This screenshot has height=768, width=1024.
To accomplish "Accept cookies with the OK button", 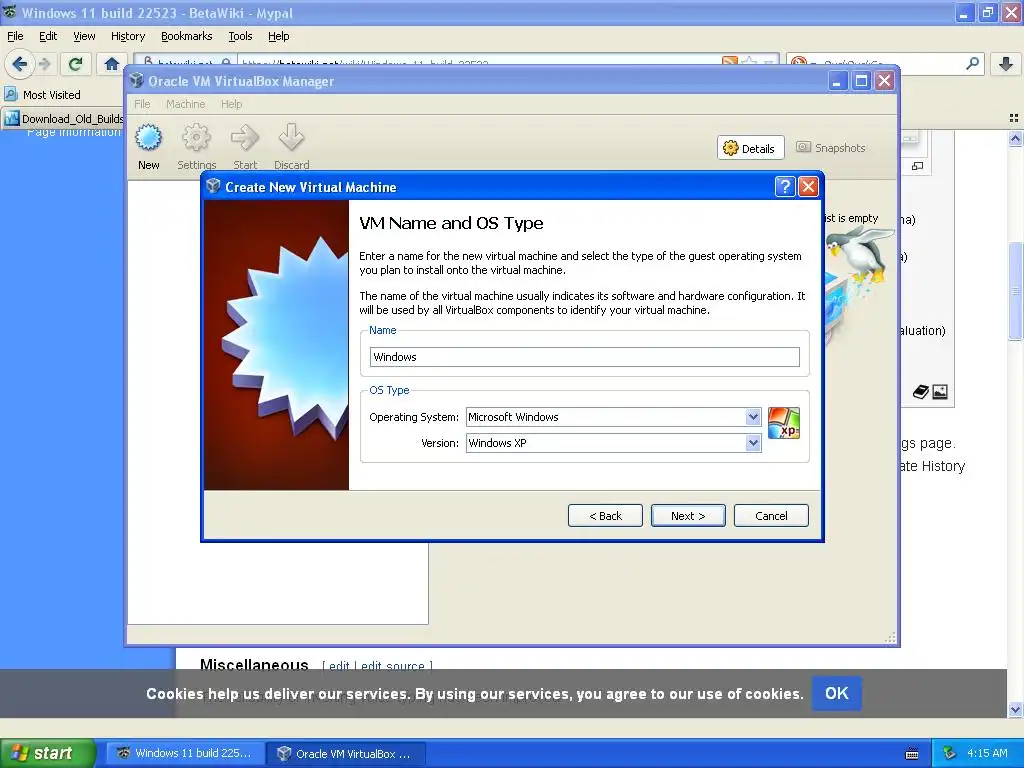I will click(x=837, y=693).
